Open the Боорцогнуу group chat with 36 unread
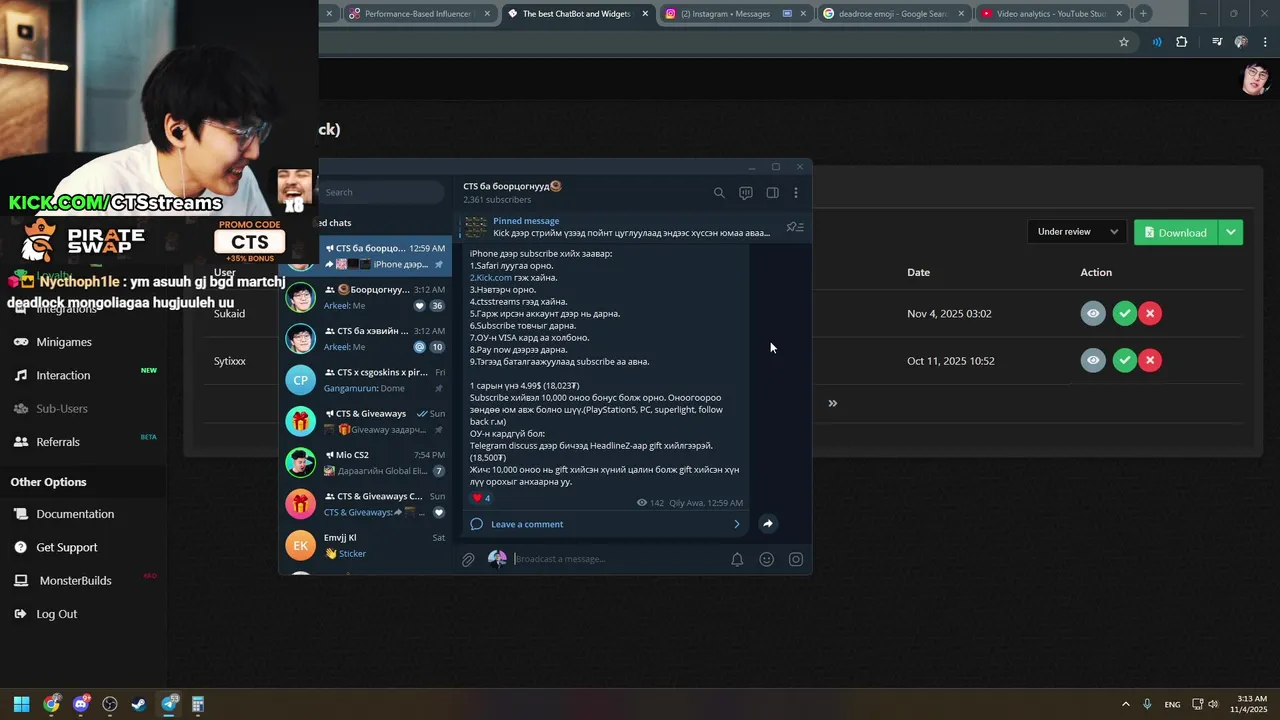The width and height of the screenshot is (1280, 720). (367, 297)
